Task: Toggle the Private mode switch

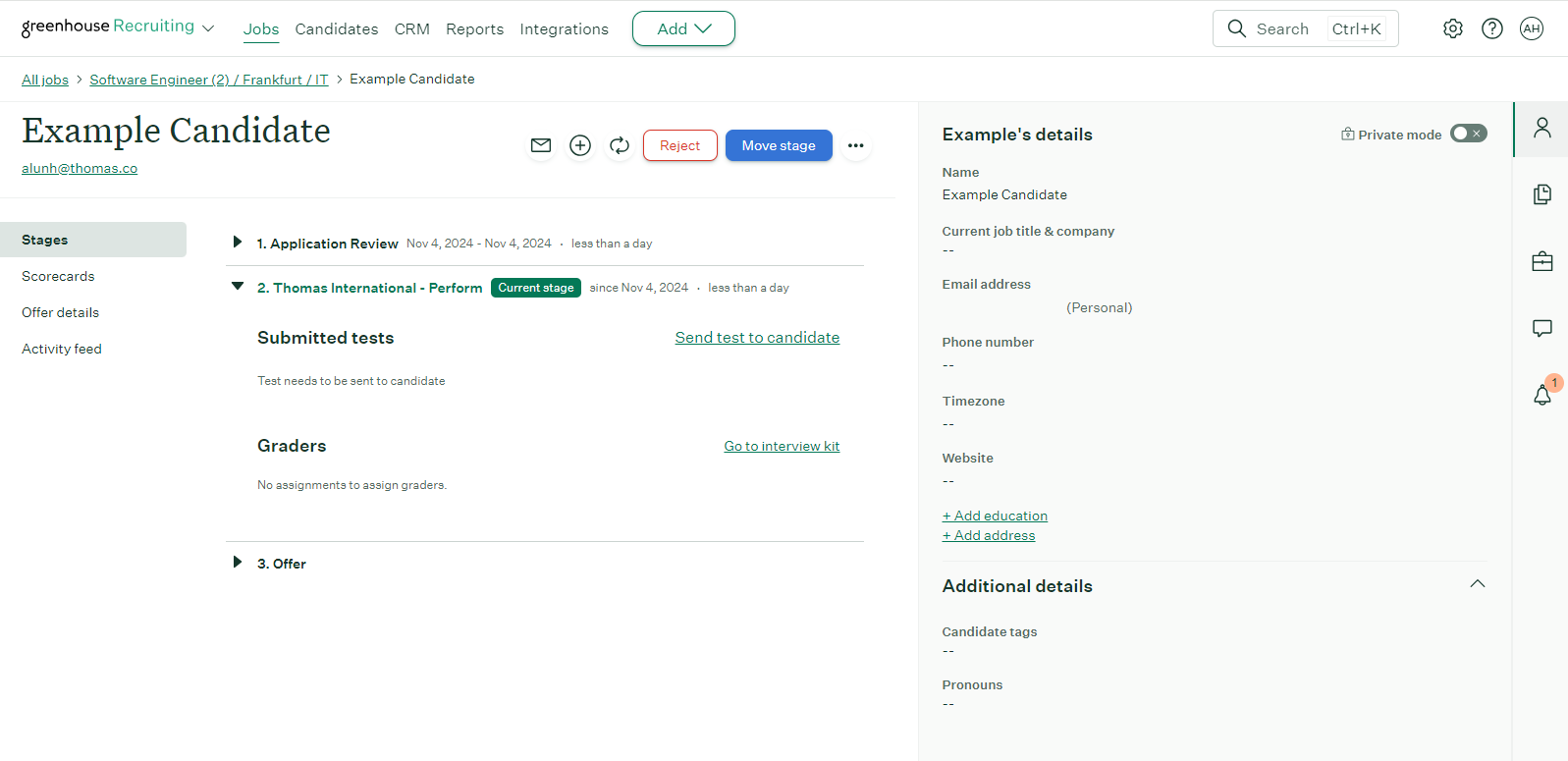Action: pos(1469,134)
